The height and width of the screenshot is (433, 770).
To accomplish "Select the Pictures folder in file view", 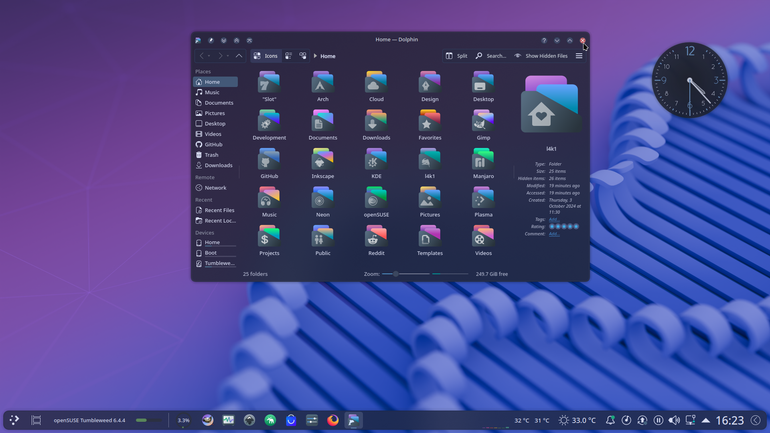I will [x=430, y=202].
